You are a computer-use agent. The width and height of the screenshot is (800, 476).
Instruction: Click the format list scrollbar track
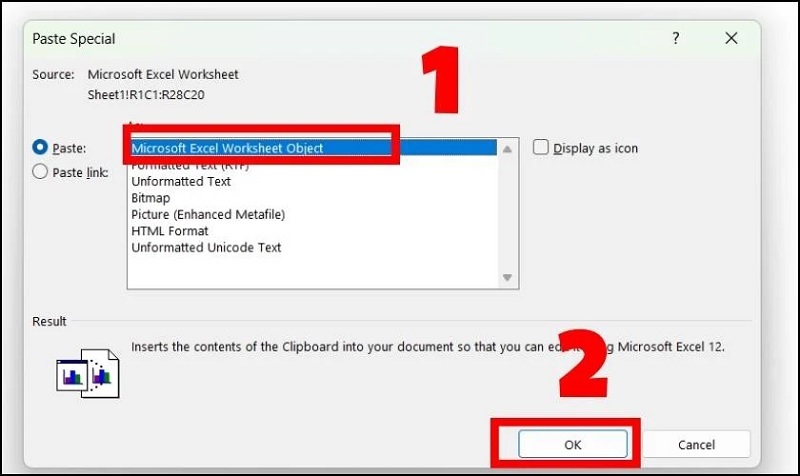pos(507,213)
